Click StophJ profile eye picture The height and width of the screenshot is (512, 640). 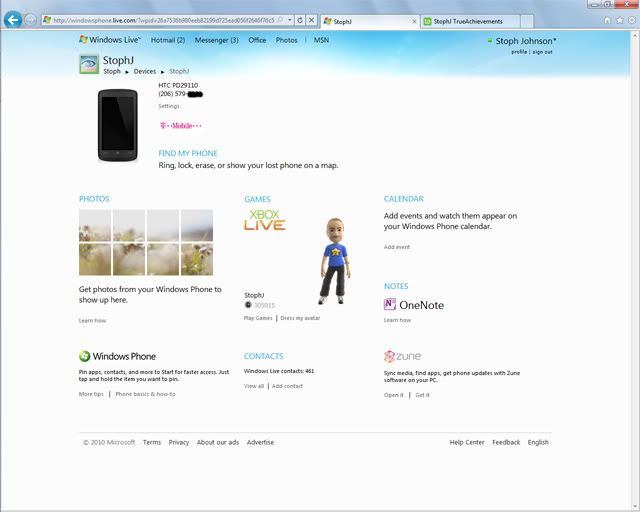point(89,64)
